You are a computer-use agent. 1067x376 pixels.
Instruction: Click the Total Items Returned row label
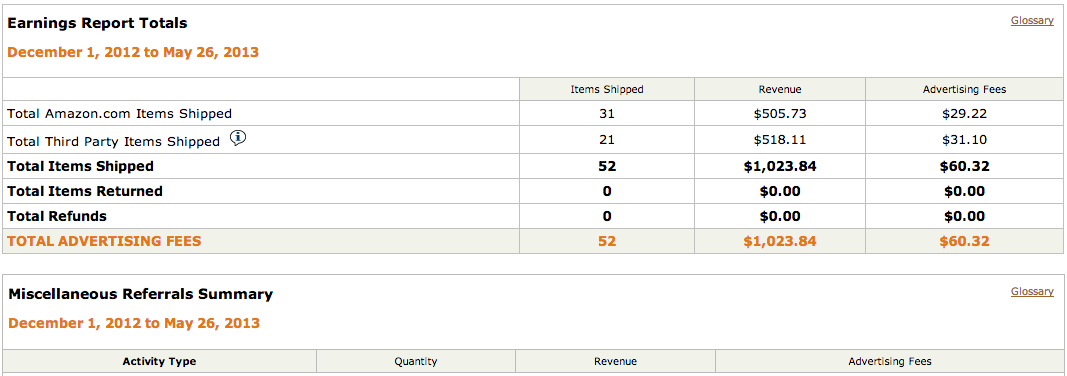(x=85, y=191)
